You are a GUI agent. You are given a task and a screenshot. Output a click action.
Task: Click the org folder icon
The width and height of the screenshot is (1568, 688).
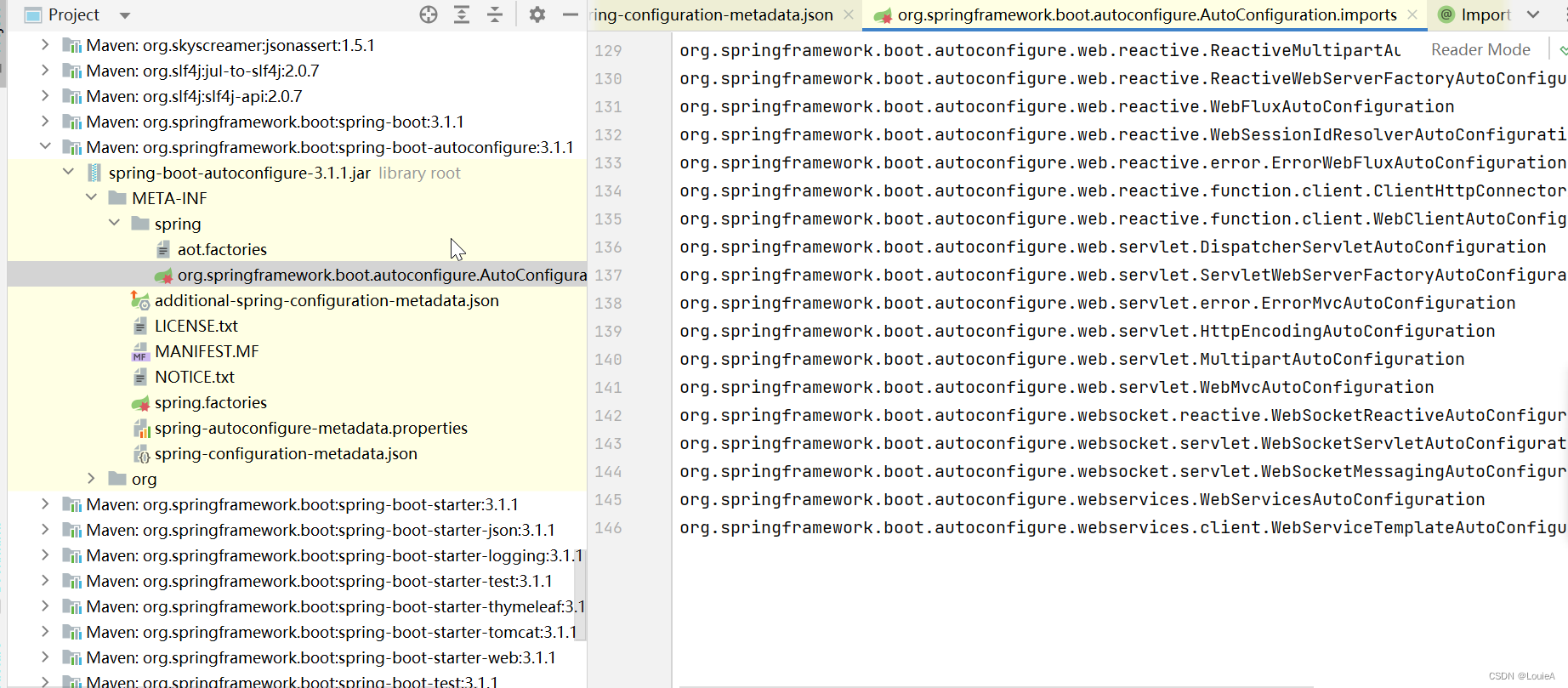(118, 479)
